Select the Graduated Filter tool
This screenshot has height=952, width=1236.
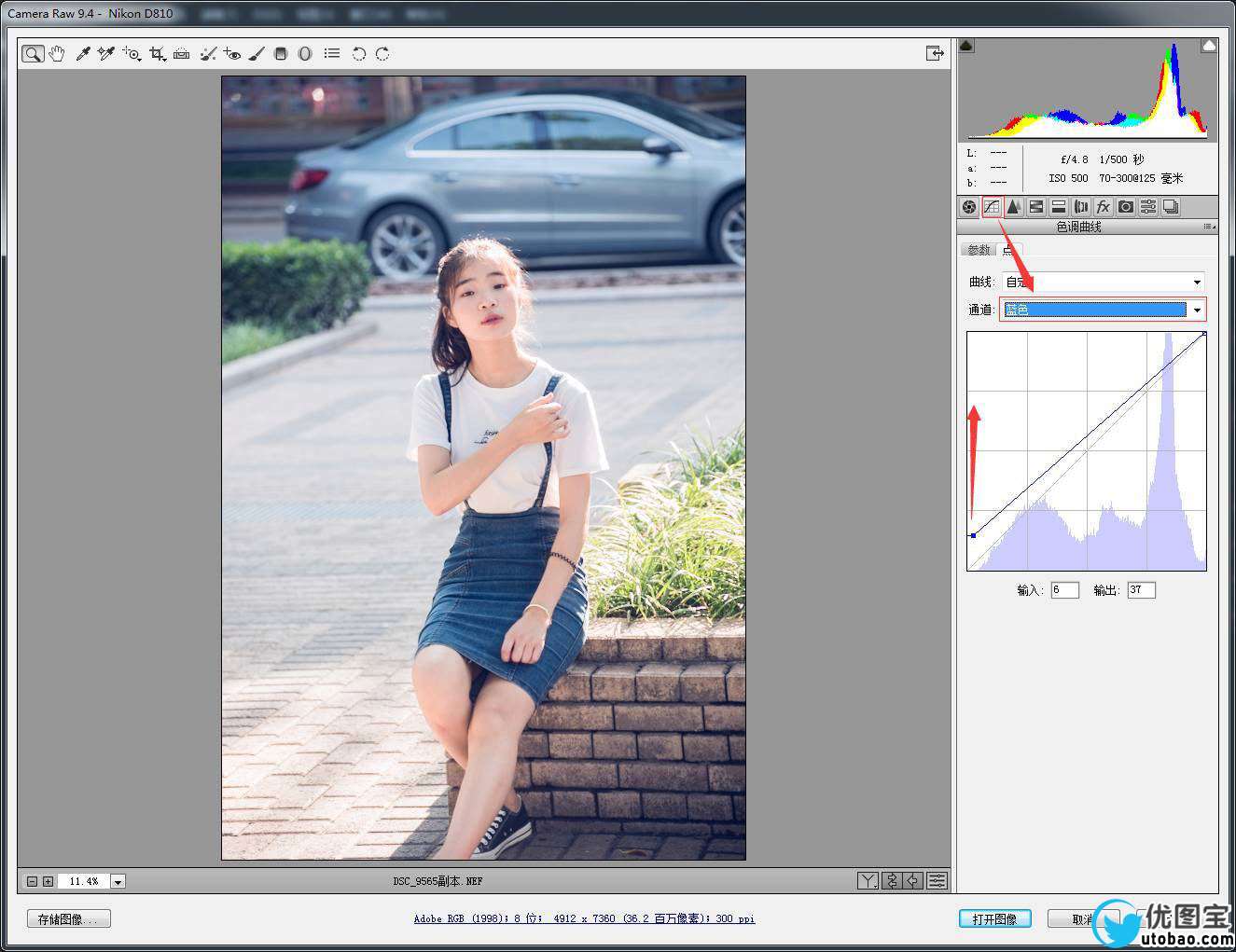click(281, 54)
